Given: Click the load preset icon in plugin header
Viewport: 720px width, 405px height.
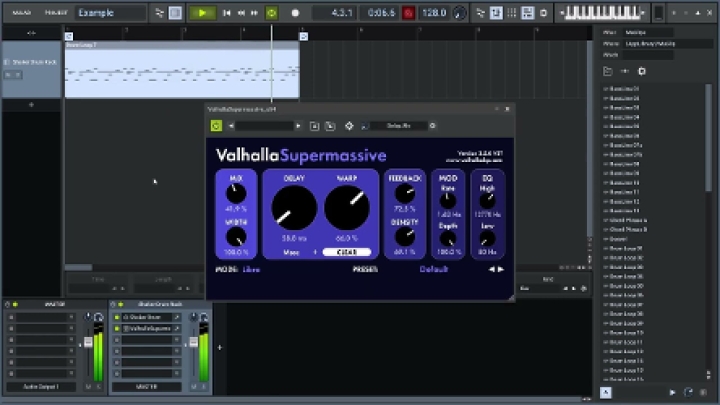Looking at the screenshot, I should tap(330, 125).
